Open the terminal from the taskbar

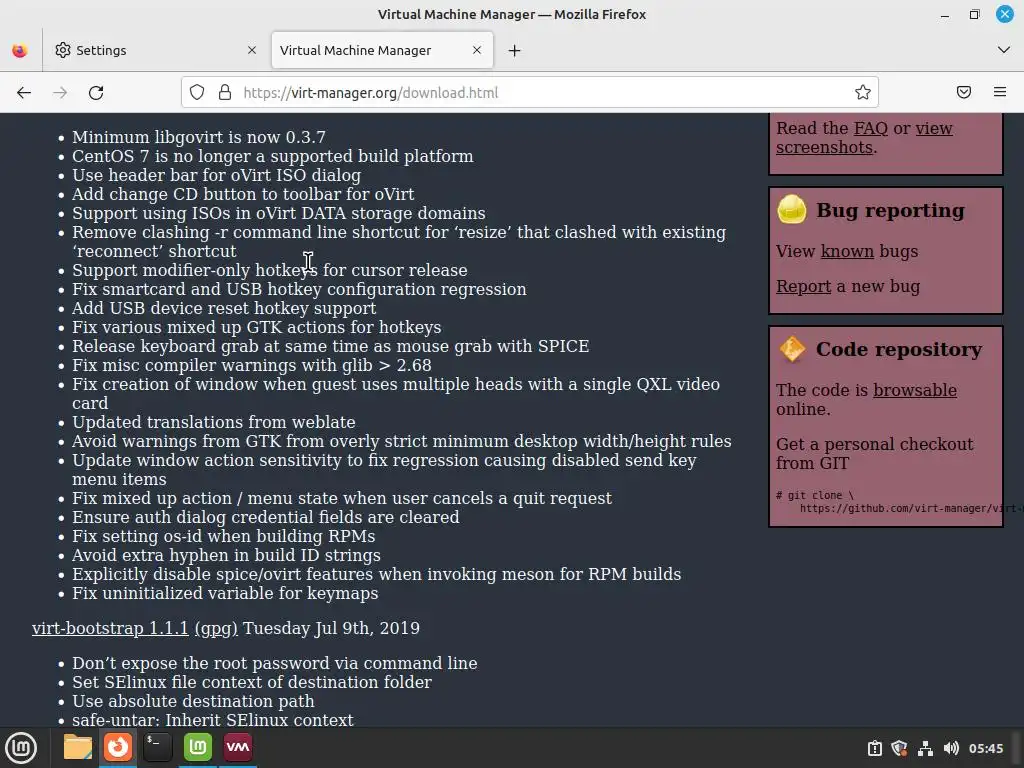157,747
